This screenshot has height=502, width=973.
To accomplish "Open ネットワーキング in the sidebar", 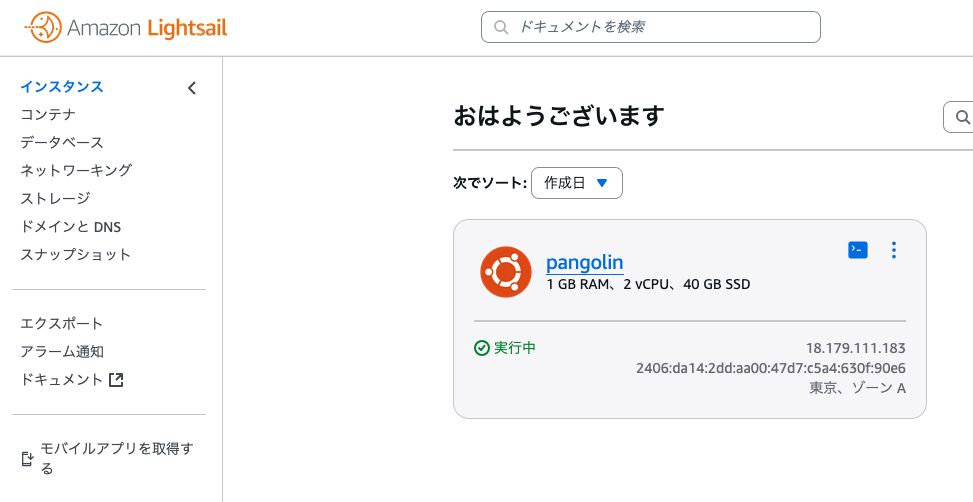I will coord(76,171).
